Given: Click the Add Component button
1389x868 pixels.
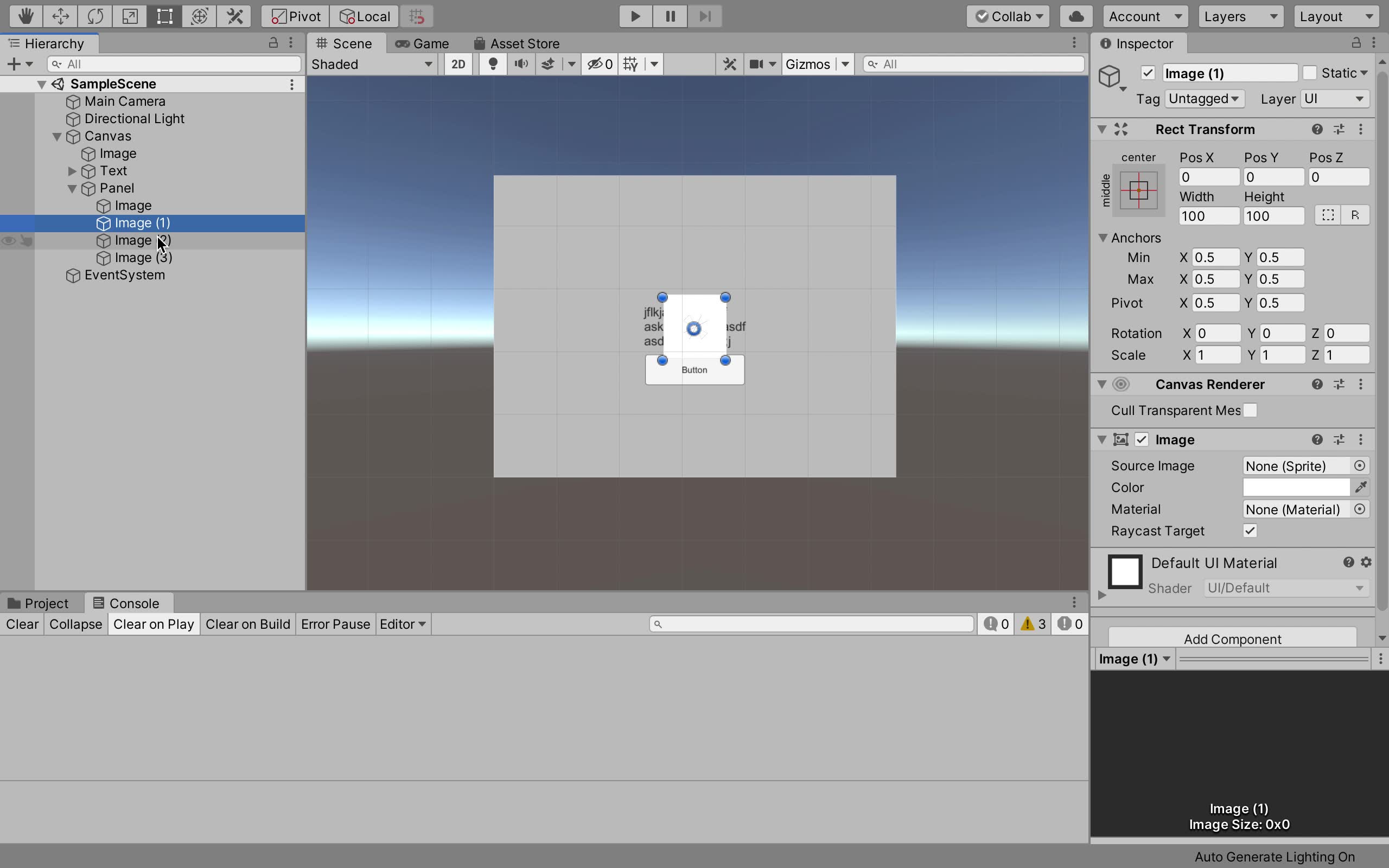Looking at the screenshot, I should click(x=1232, y=639).
